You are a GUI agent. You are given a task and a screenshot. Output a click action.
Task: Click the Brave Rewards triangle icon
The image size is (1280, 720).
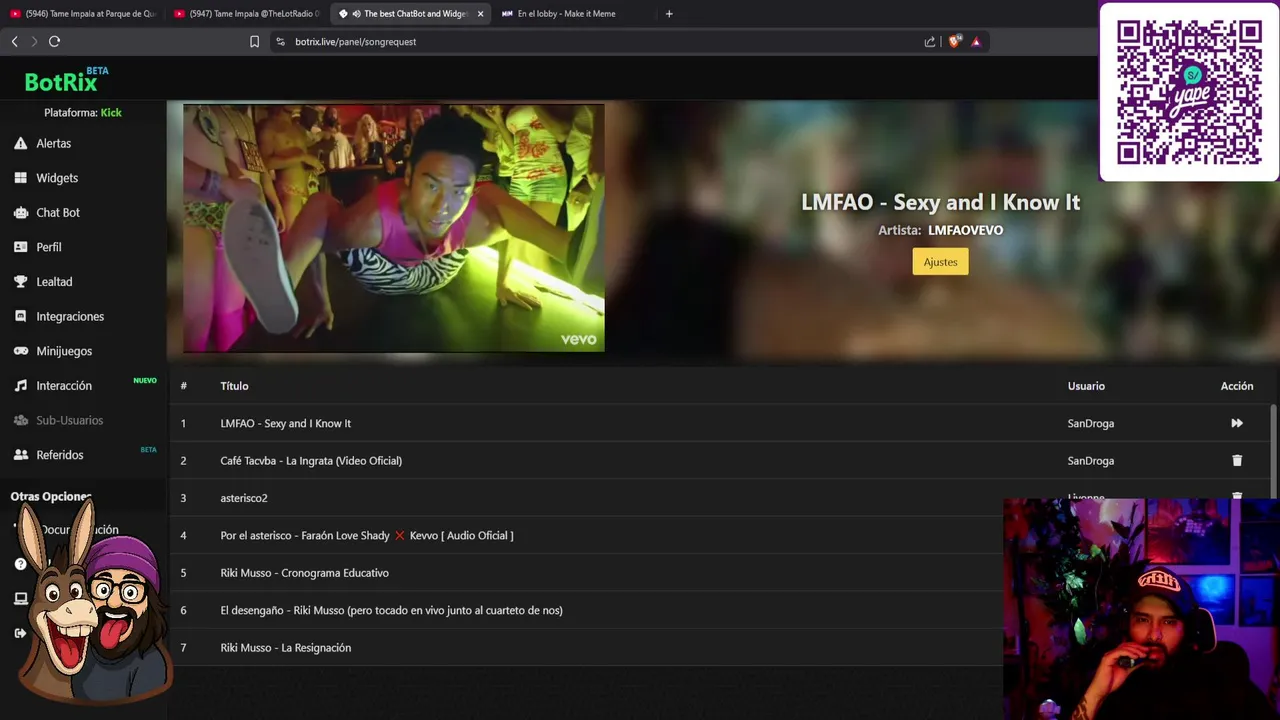pos(976,41)
